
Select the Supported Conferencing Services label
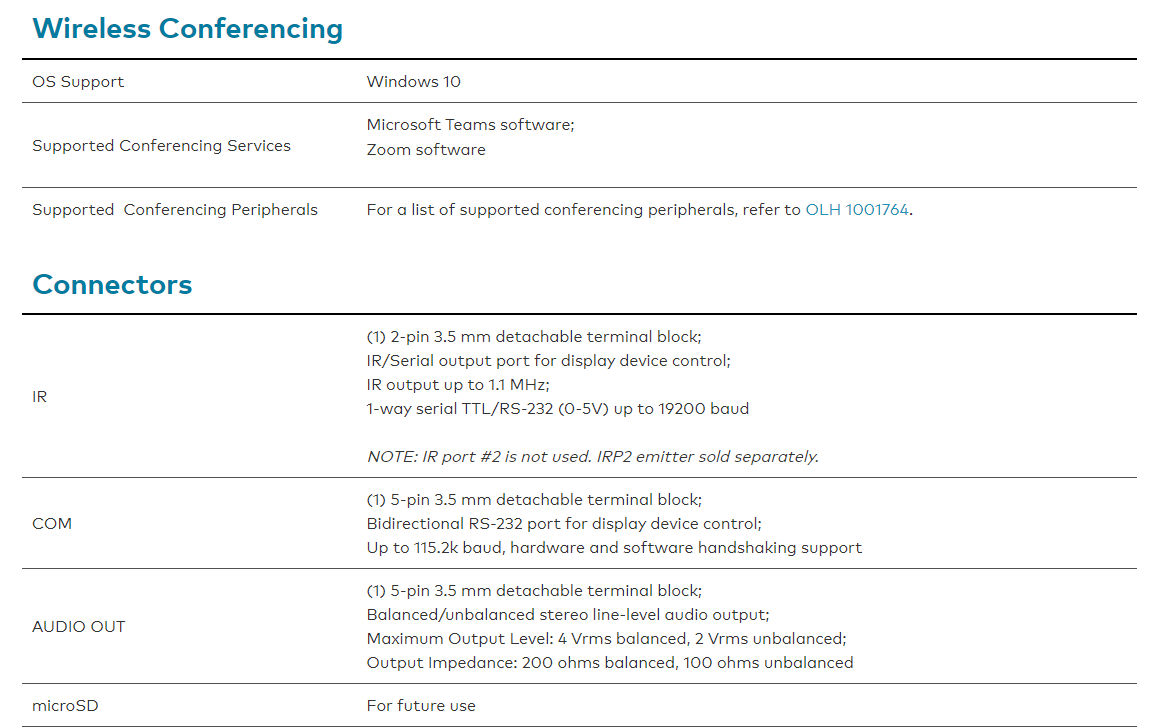tap(161, 146)
